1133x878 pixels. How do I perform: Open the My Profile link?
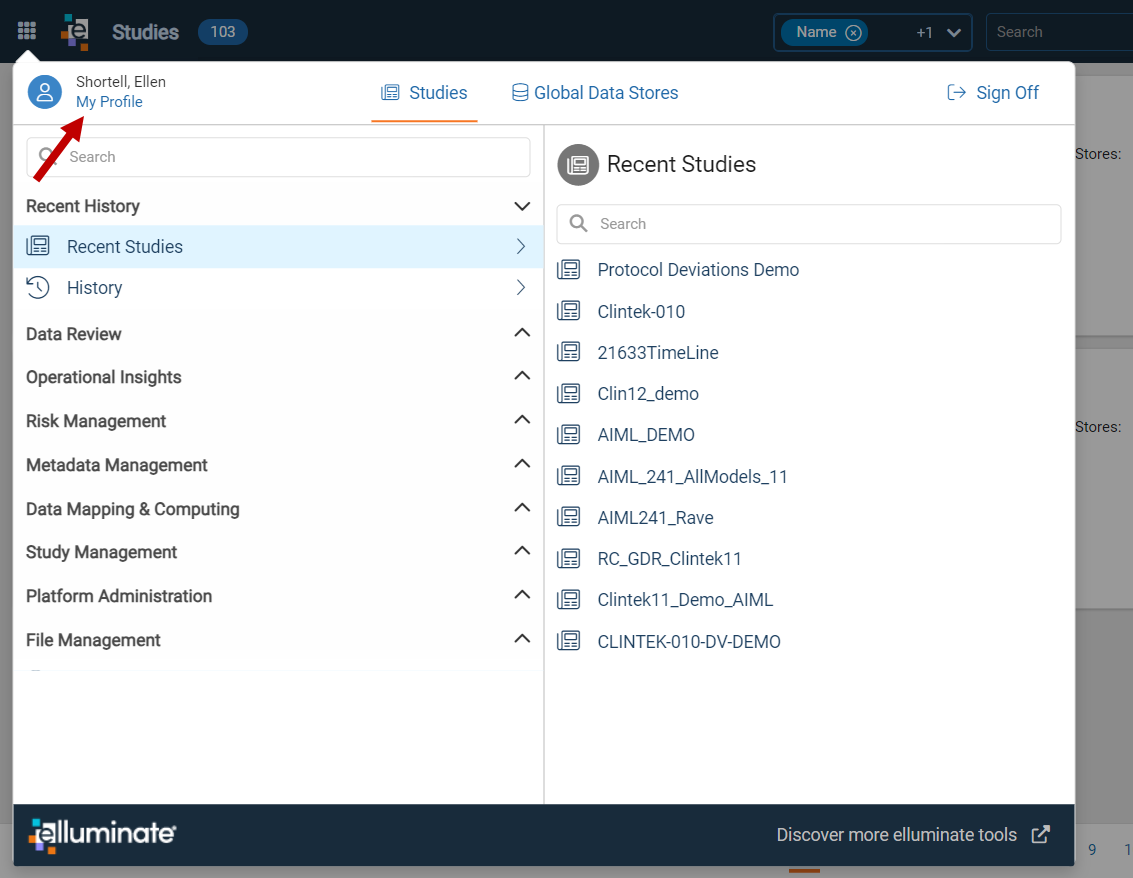[109, 102]
